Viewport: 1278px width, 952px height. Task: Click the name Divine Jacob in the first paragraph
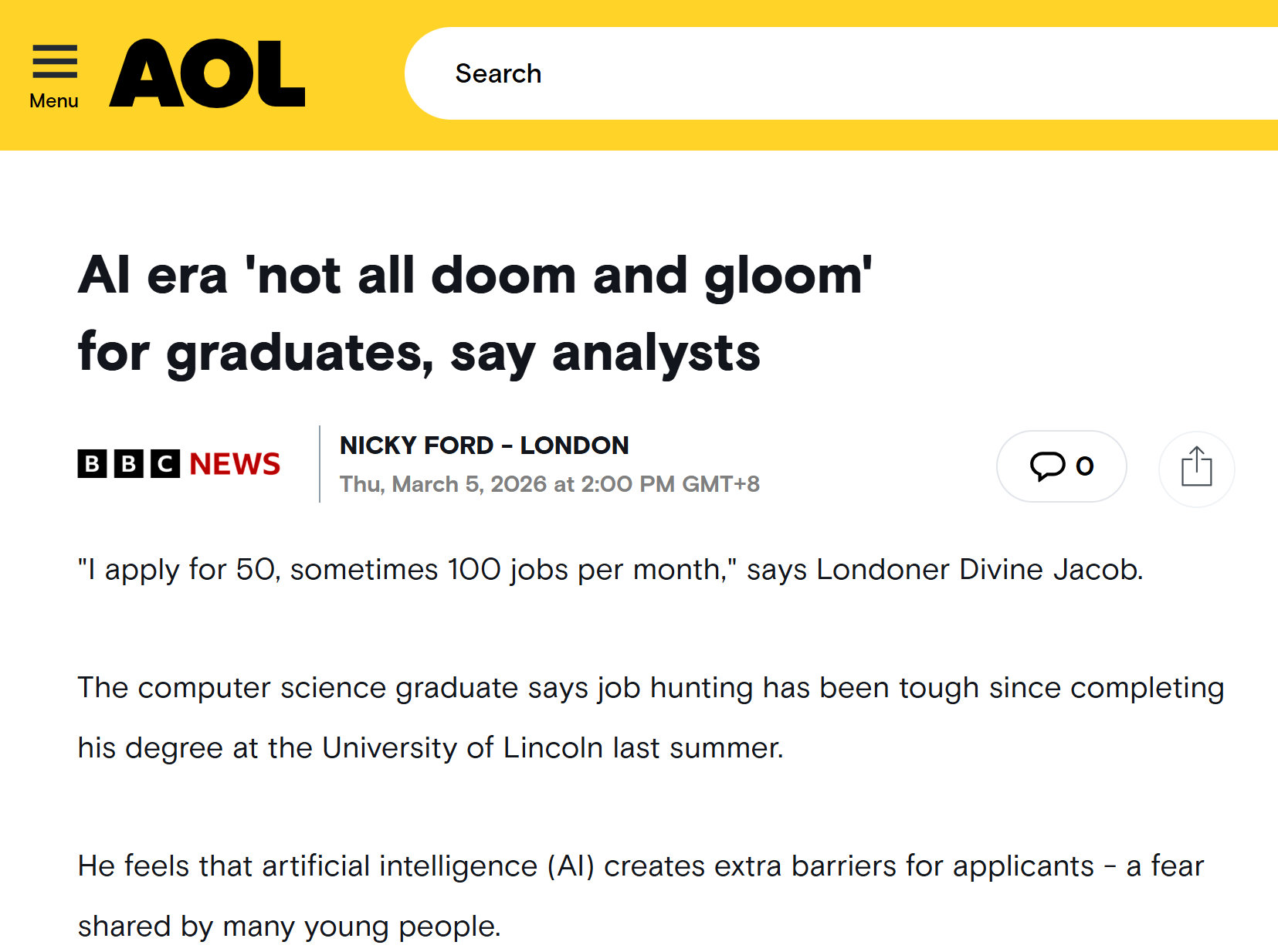1049,570
